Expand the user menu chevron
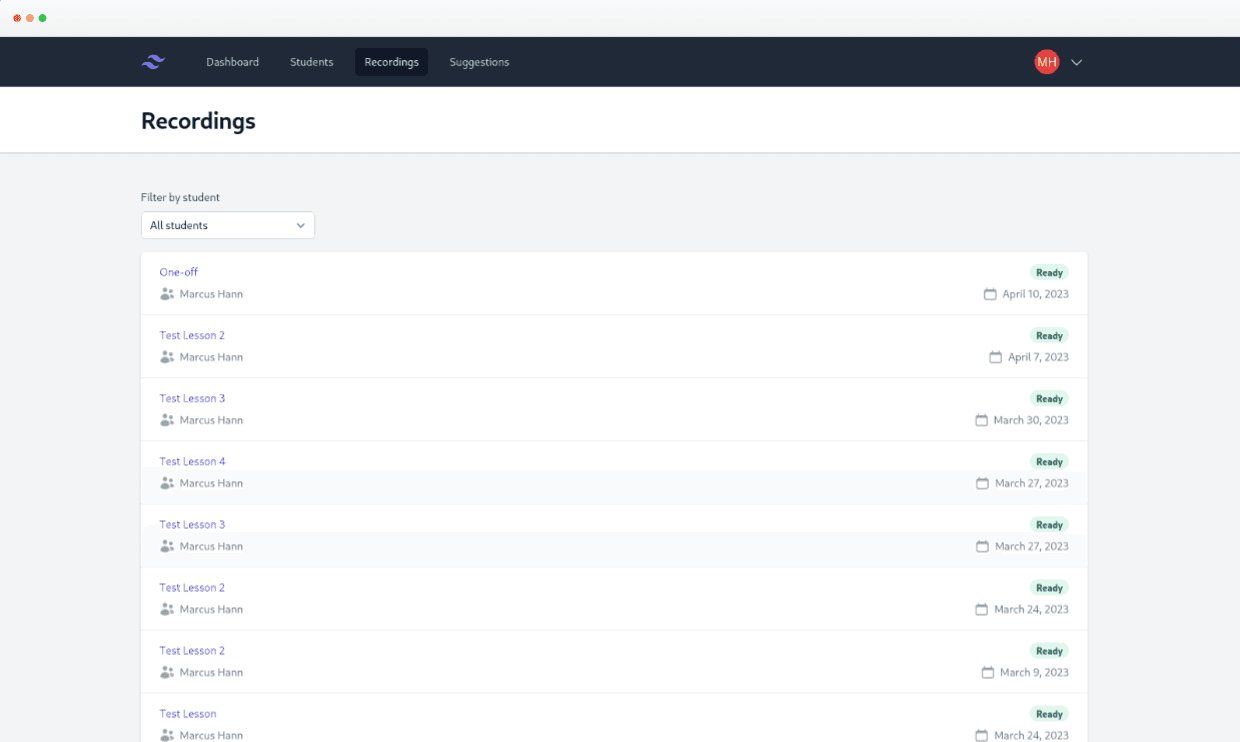 click(1077, 62)
